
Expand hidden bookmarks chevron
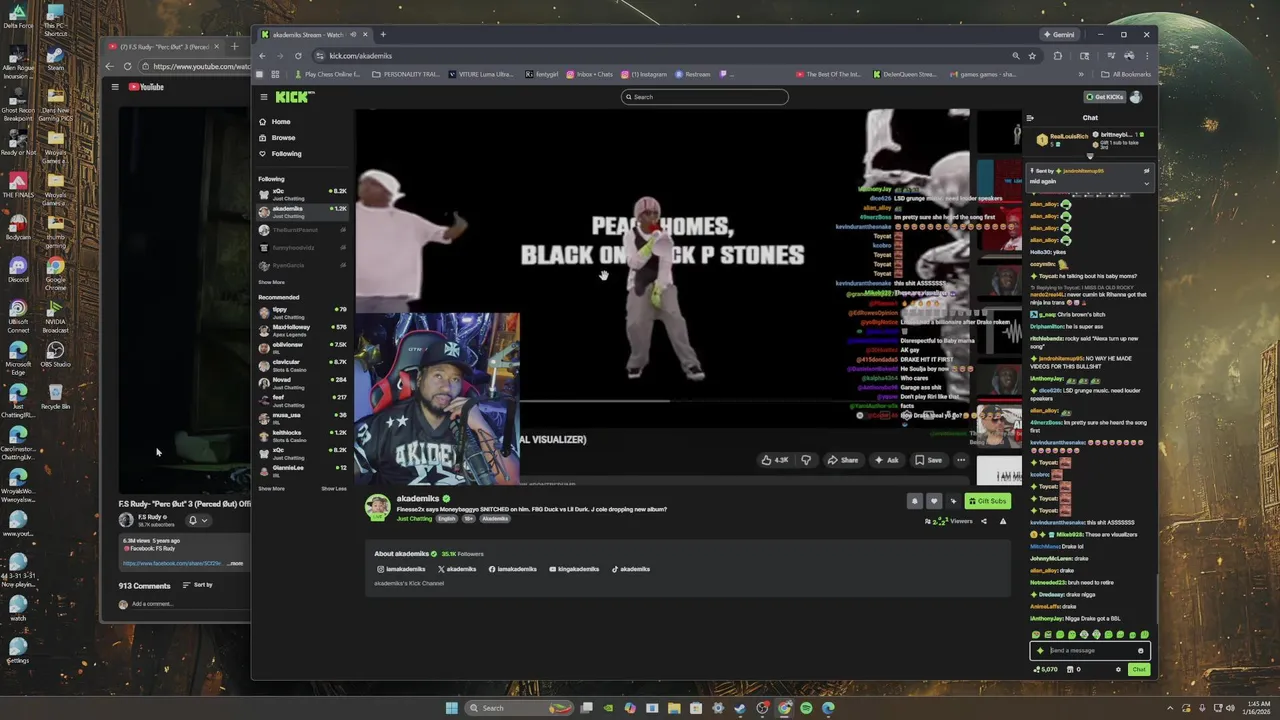pyautogui.click(x=1081, y=74)
